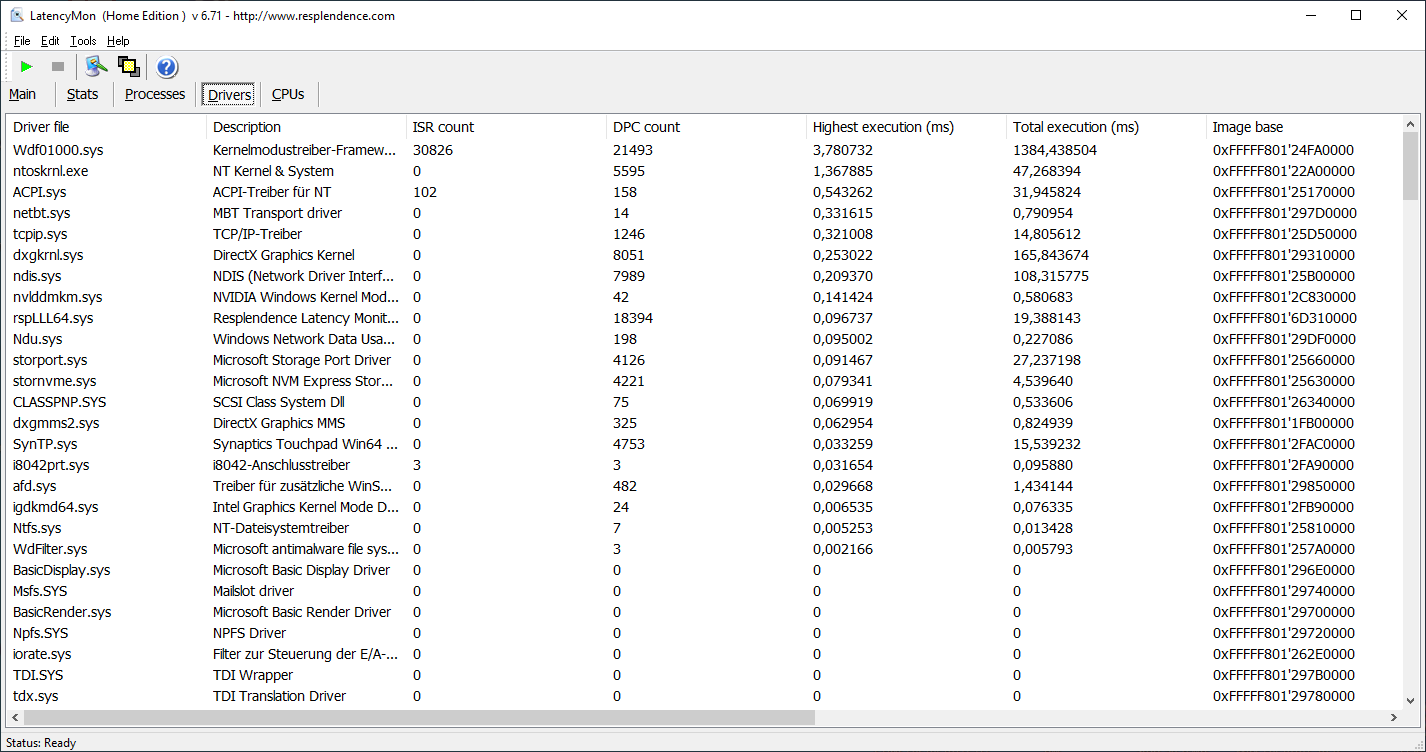Select the Npfs.SYS driver row

click(704, 633)
